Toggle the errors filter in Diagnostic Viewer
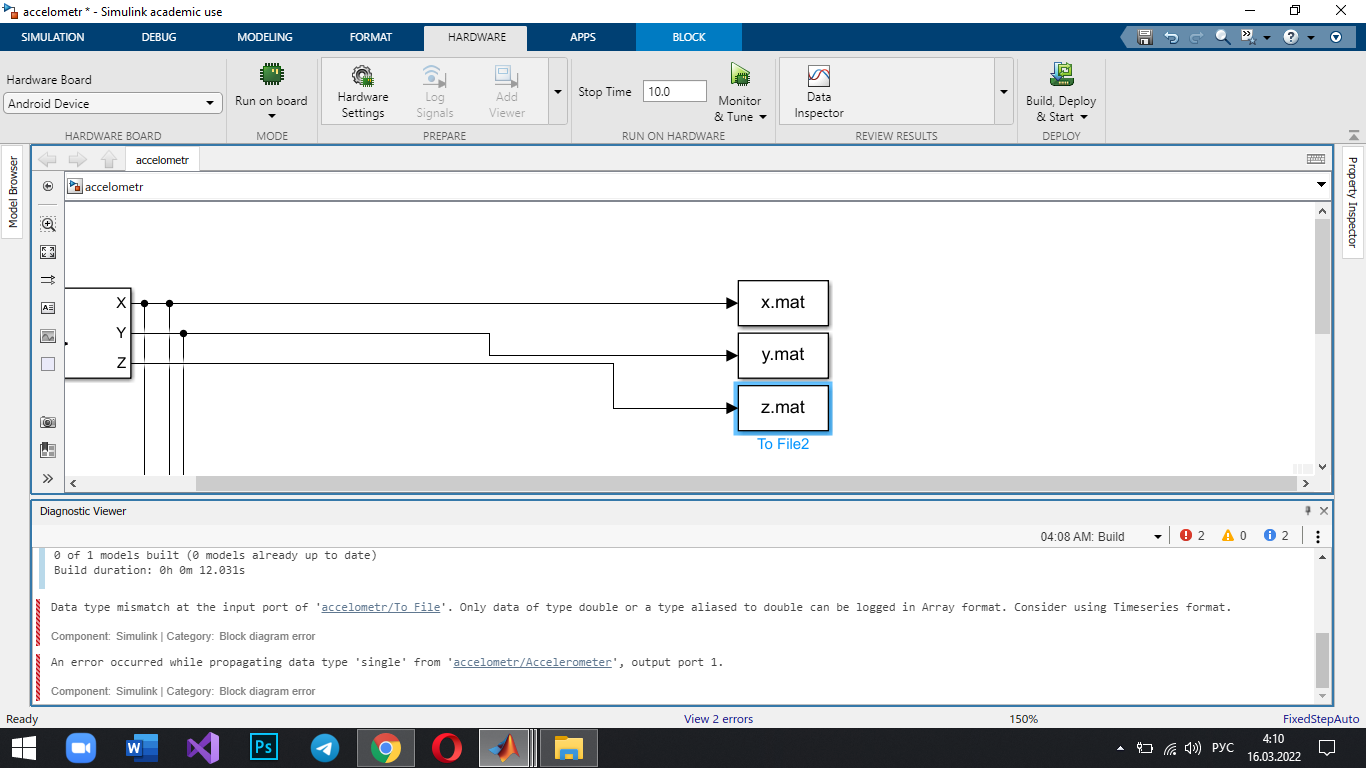 click(x=1192, y=536)
